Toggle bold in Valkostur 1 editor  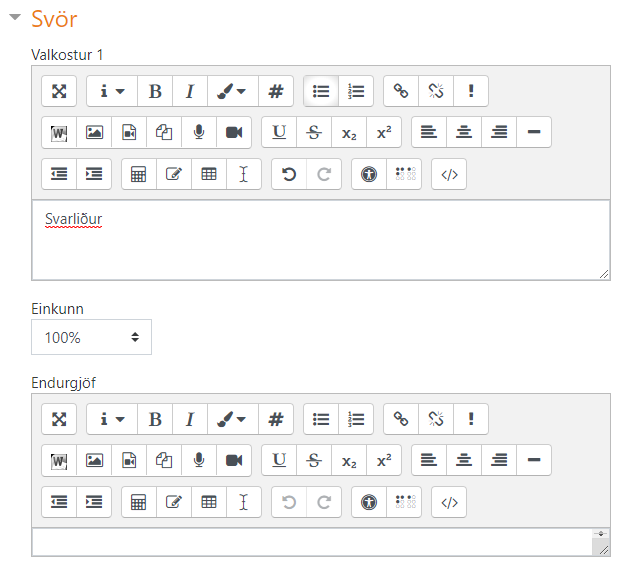(155, 91)
